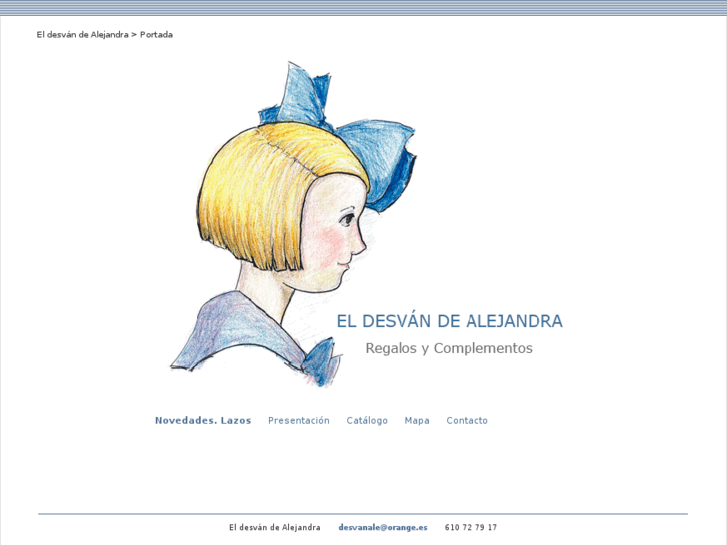The width and height of the screenshot is (727, 545).
Task: Click the footer text El desván de Alejandra
Action: tap(274, 527)
